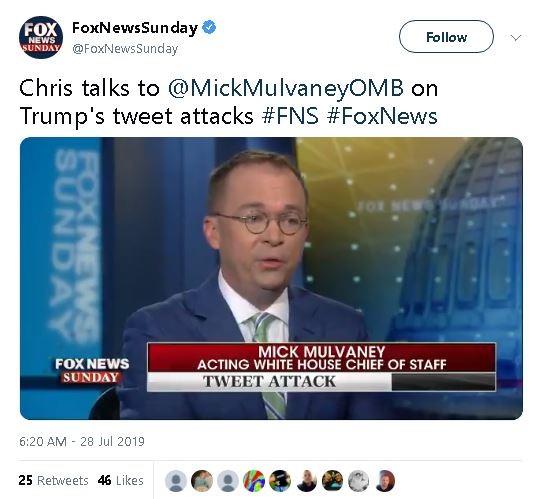The height and width of the screenshot is (499, 551).
Task: Click the colorful rainbow liker avatar
Action: pos(254,481)
